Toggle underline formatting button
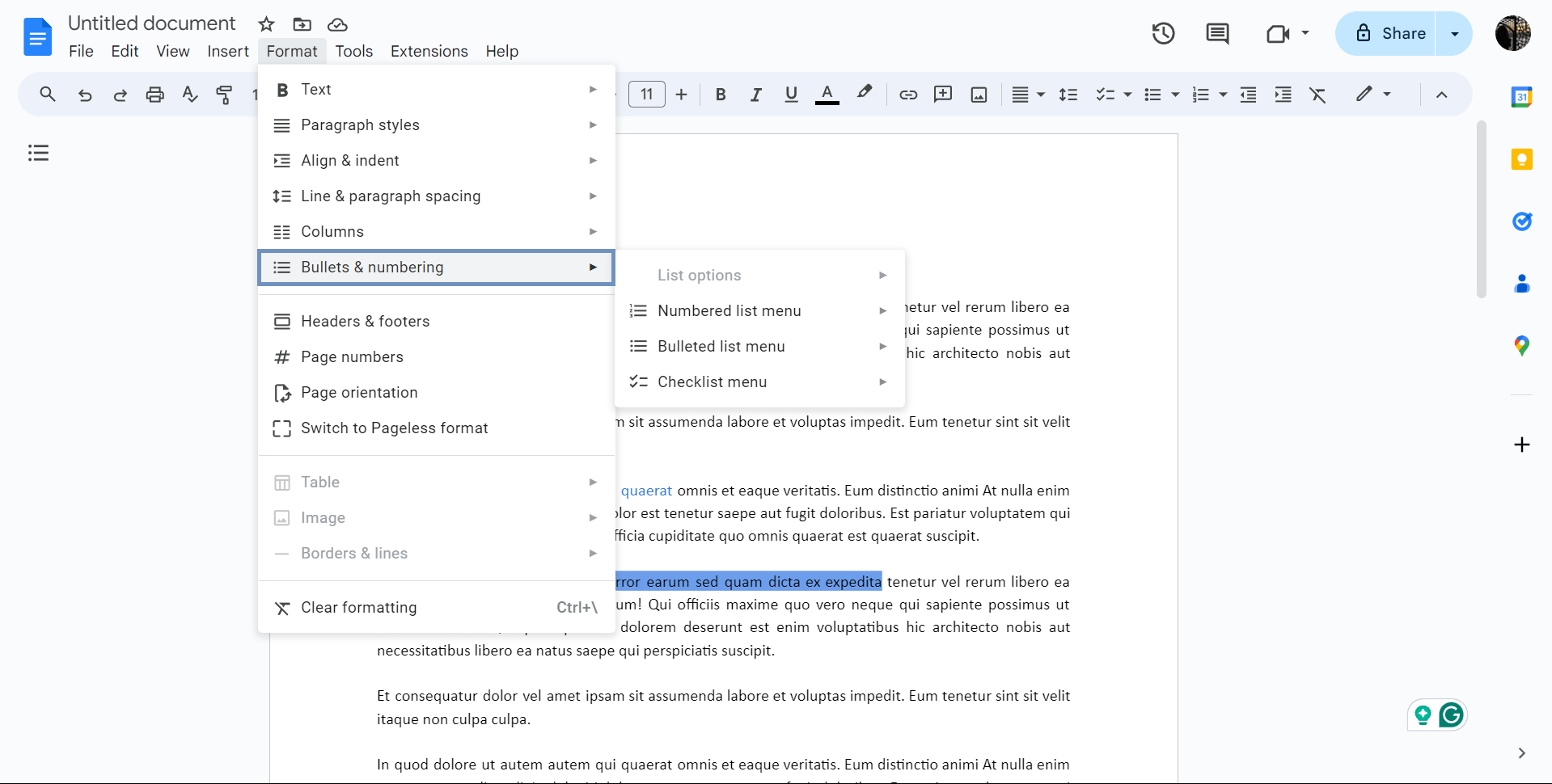 pyautogui.click(x=791, y=95)
